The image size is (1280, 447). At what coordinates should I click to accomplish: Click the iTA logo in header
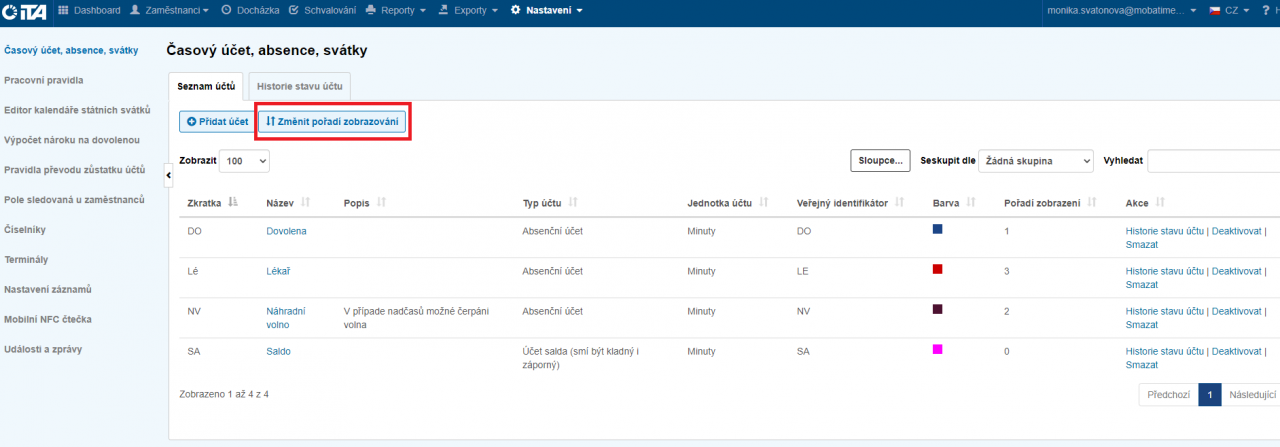pyautogui.click(x=27, y=10)
